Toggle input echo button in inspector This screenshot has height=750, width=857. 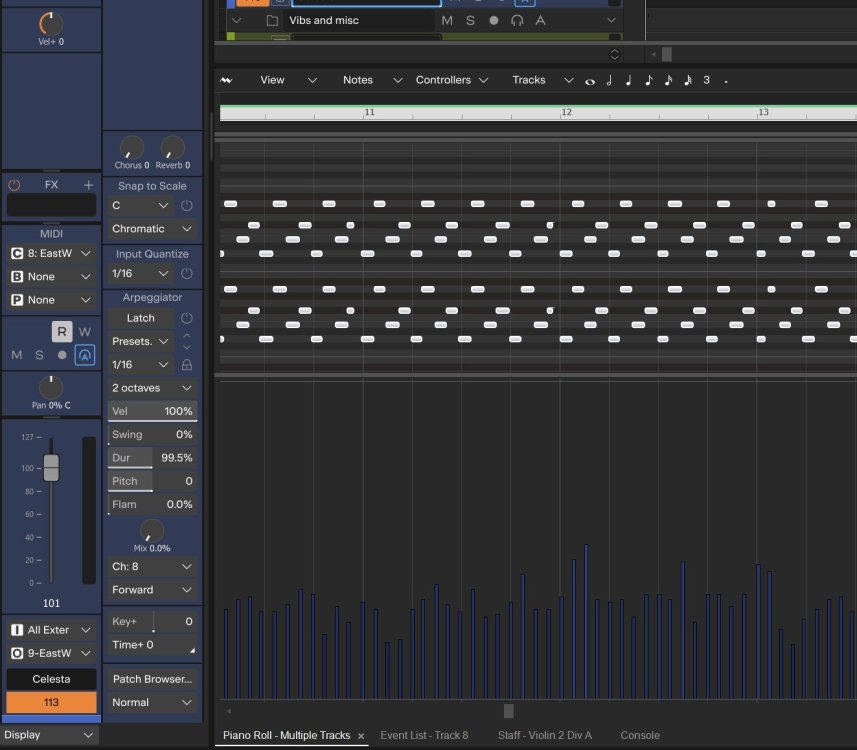pos(85,355)
